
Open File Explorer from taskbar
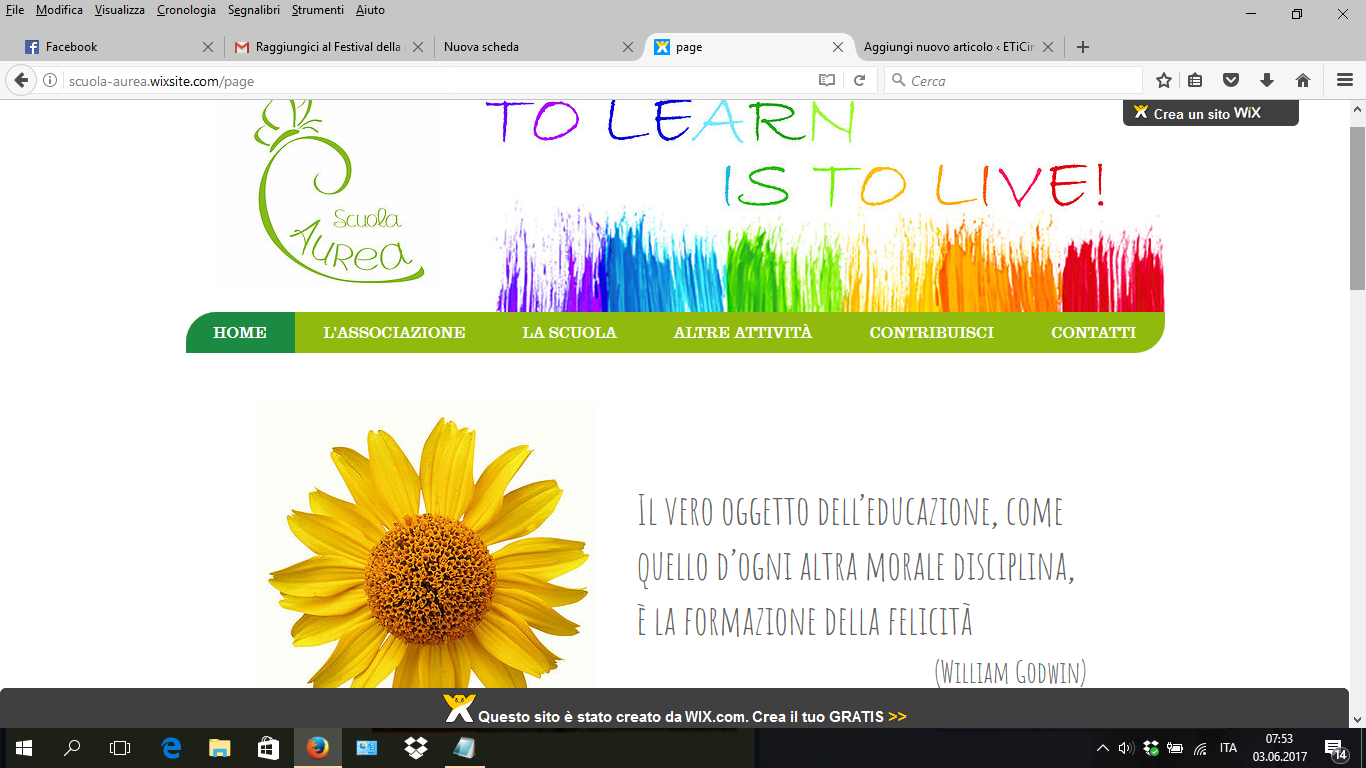click(220, 747)
